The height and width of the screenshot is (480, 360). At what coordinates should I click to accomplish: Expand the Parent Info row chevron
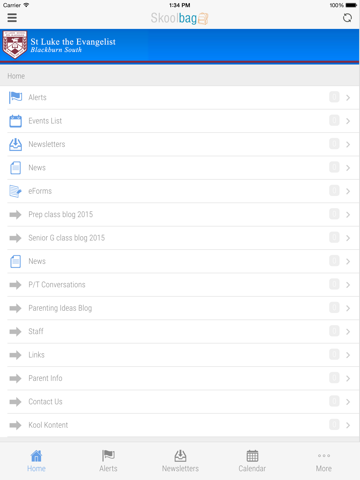point(348,378)
